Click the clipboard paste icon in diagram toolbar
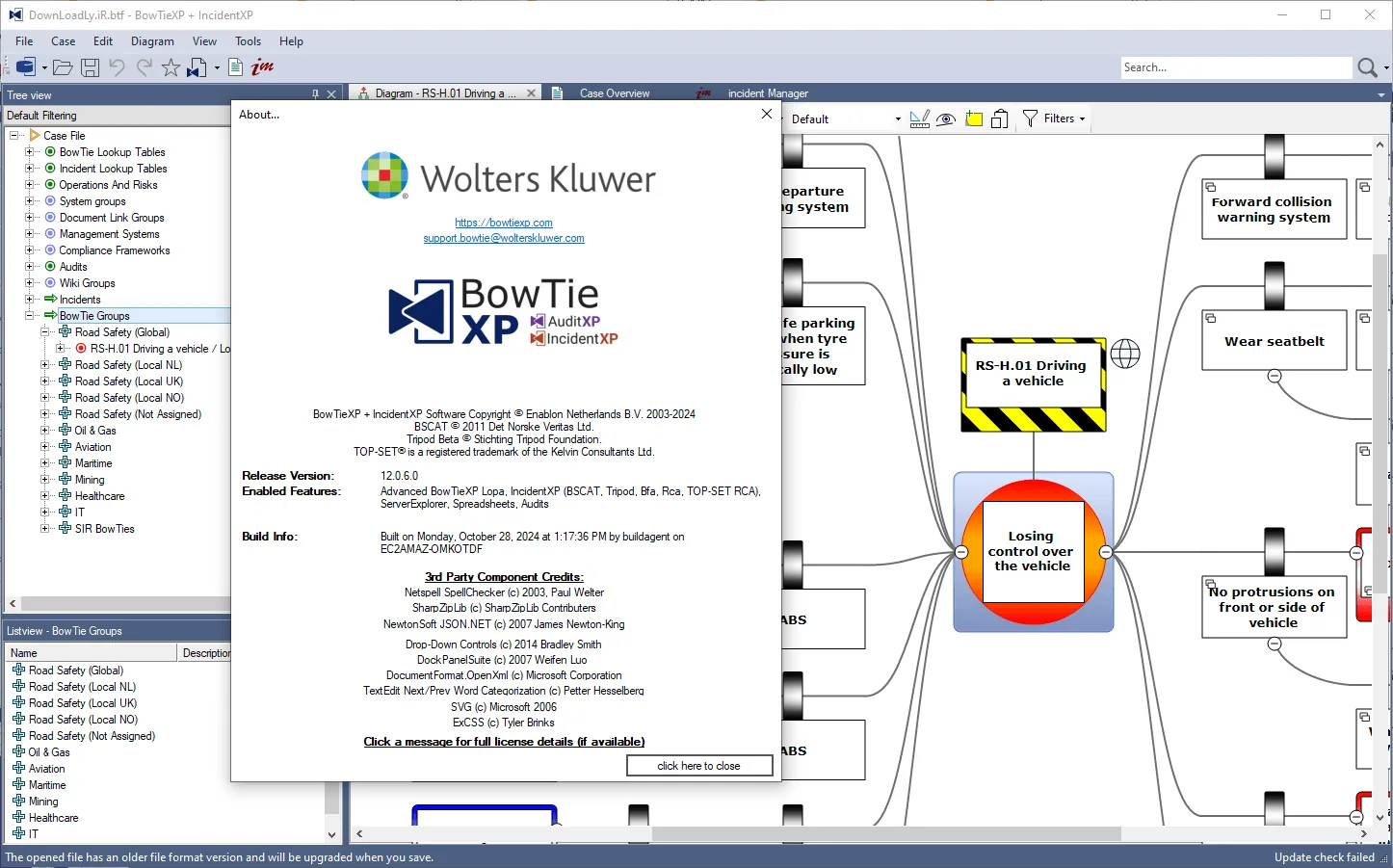This screenshot has width=1393, height=868. coord(1000,118)
